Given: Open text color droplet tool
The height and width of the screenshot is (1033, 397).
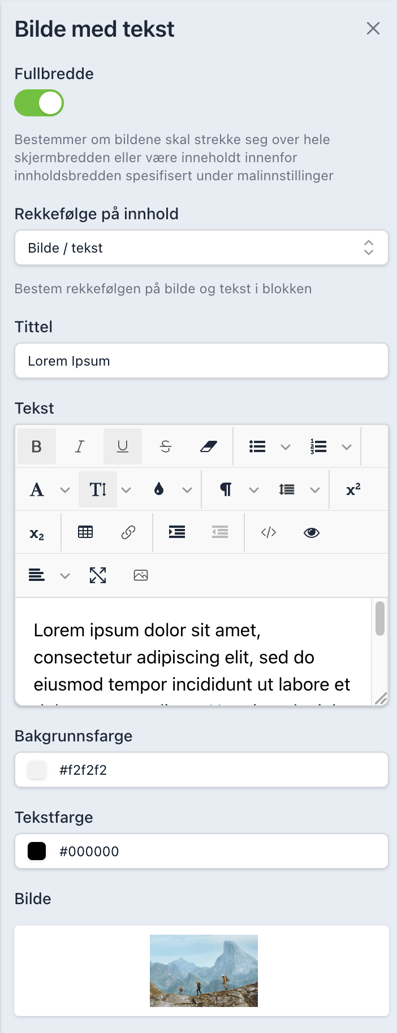Looking at the screenshot, I should click(159, 489).
